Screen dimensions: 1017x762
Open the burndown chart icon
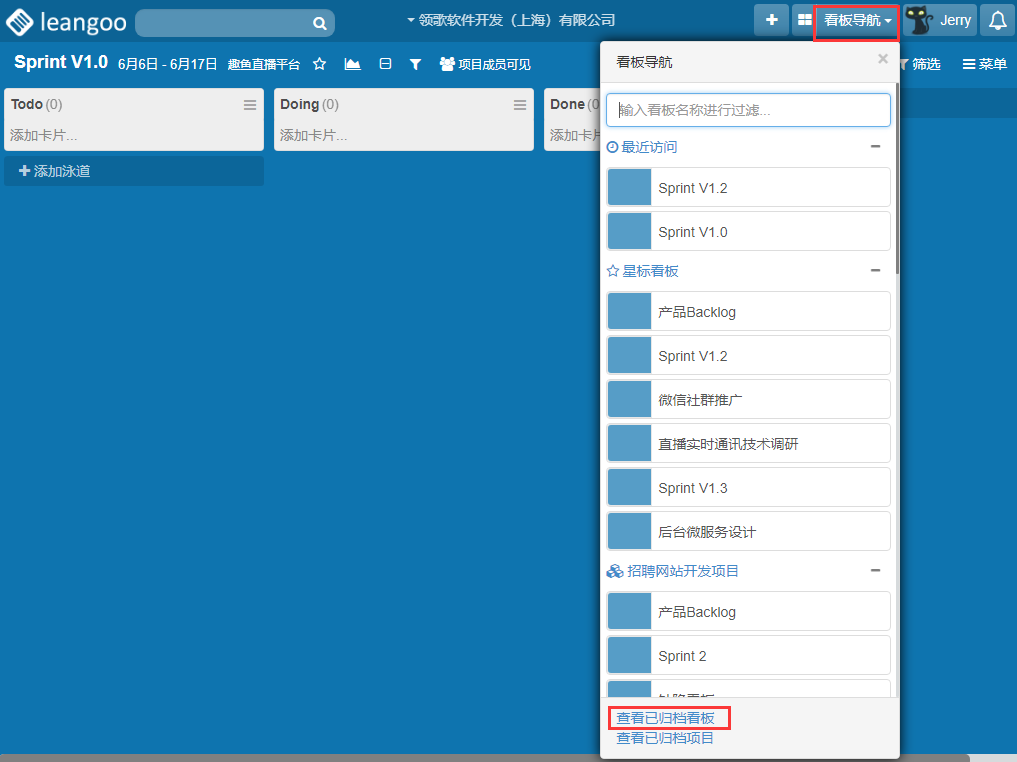coord(352,64)
